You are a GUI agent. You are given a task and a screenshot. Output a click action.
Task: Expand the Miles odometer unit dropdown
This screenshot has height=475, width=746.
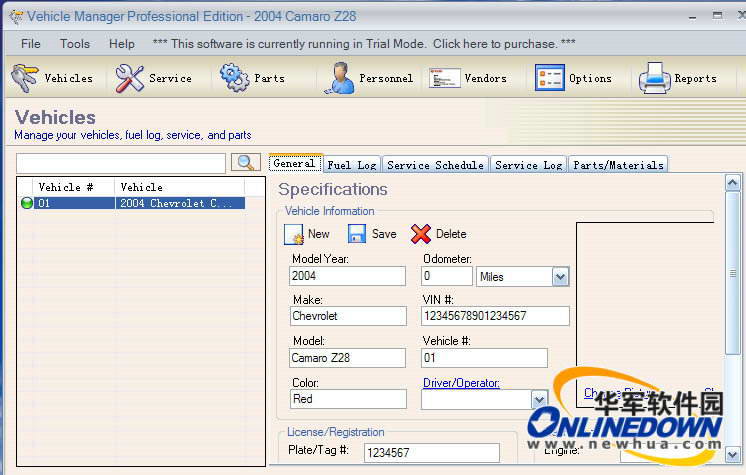[560, 277]
